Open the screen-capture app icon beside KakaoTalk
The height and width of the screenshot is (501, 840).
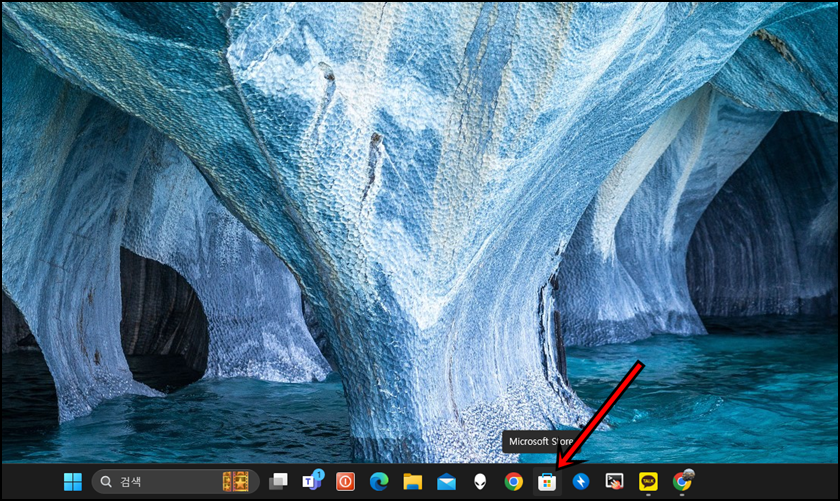pos(614,482)
